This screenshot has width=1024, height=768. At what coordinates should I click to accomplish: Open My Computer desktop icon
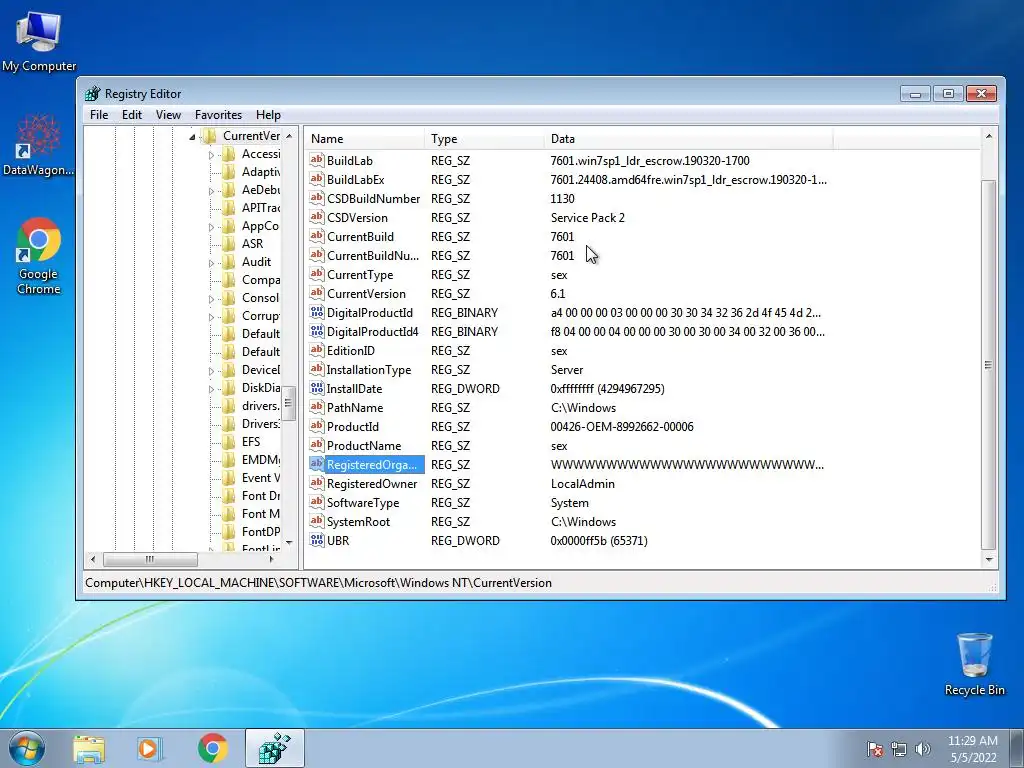click(x=39, y=40)
